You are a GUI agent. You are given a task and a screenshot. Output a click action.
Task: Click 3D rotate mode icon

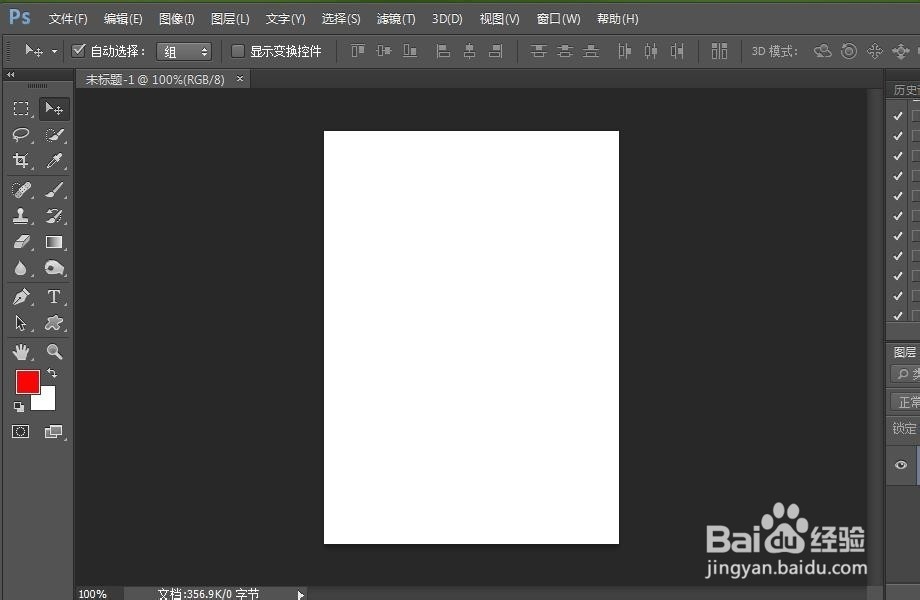pyautogui.click(x=823, y=51)
